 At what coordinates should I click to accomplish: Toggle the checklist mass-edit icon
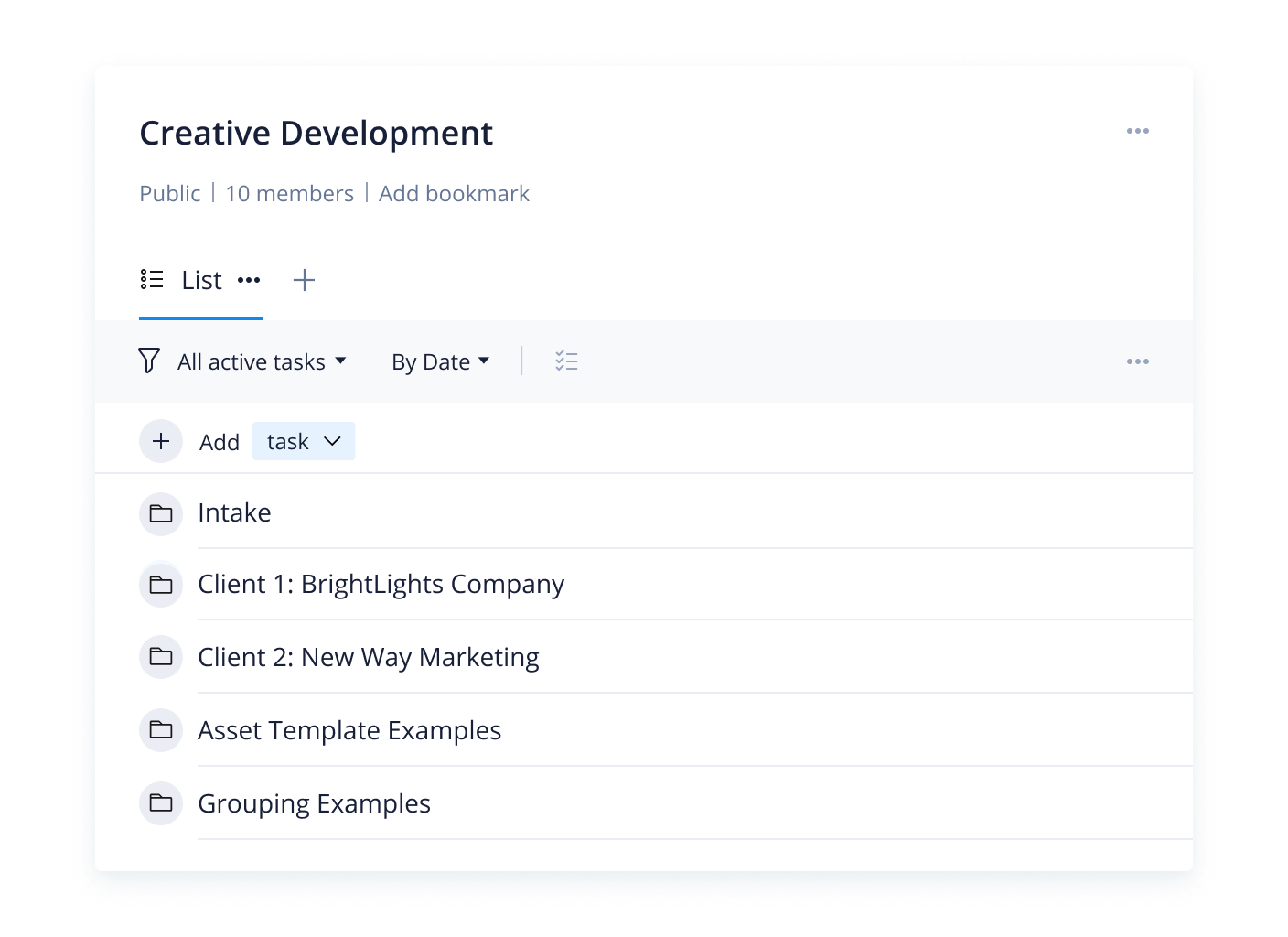(566, 361)
